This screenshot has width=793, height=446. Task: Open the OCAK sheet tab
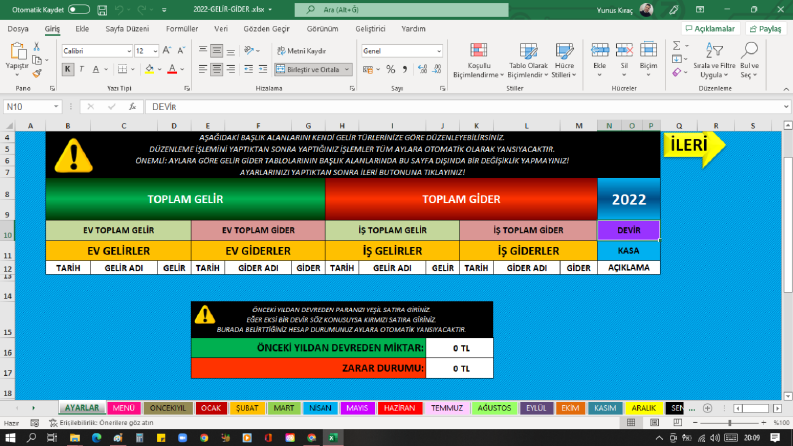coord(211,408)
